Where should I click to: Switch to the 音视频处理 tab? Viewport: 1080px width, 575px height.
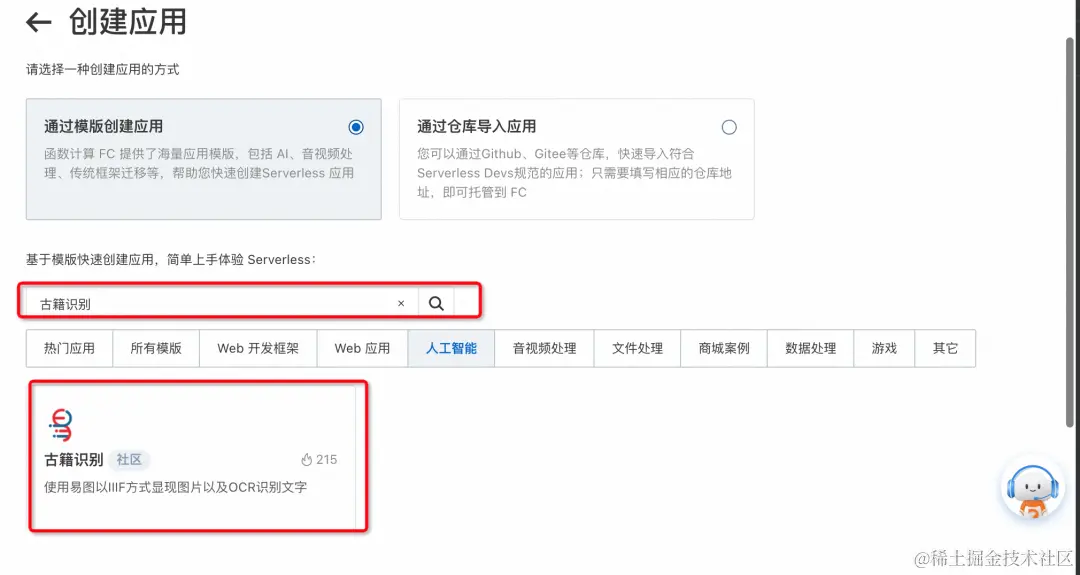click(x=544, y=348)
